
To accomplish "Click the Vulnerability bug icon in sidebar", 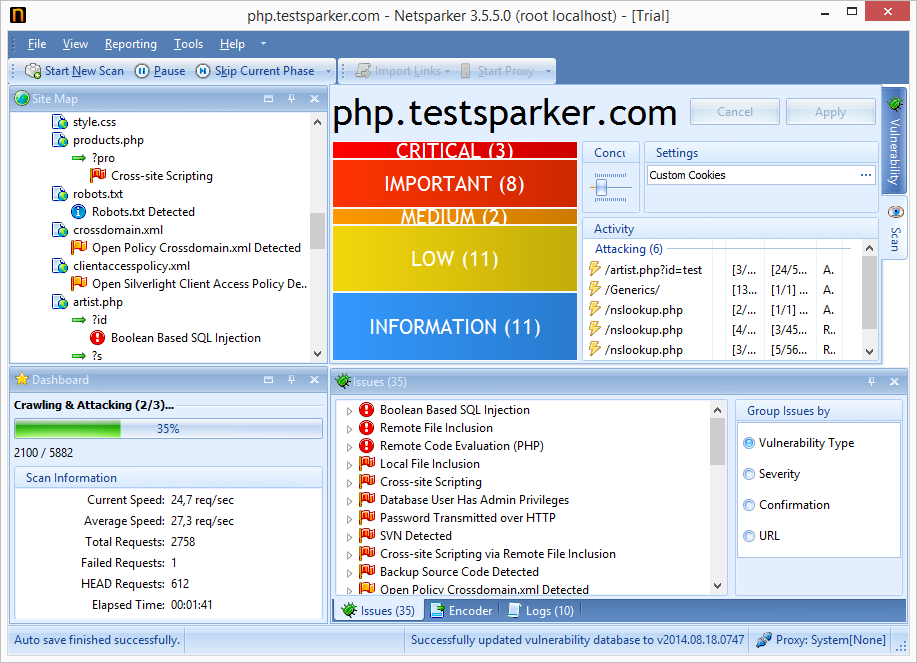I will click(x=895, y=104).
